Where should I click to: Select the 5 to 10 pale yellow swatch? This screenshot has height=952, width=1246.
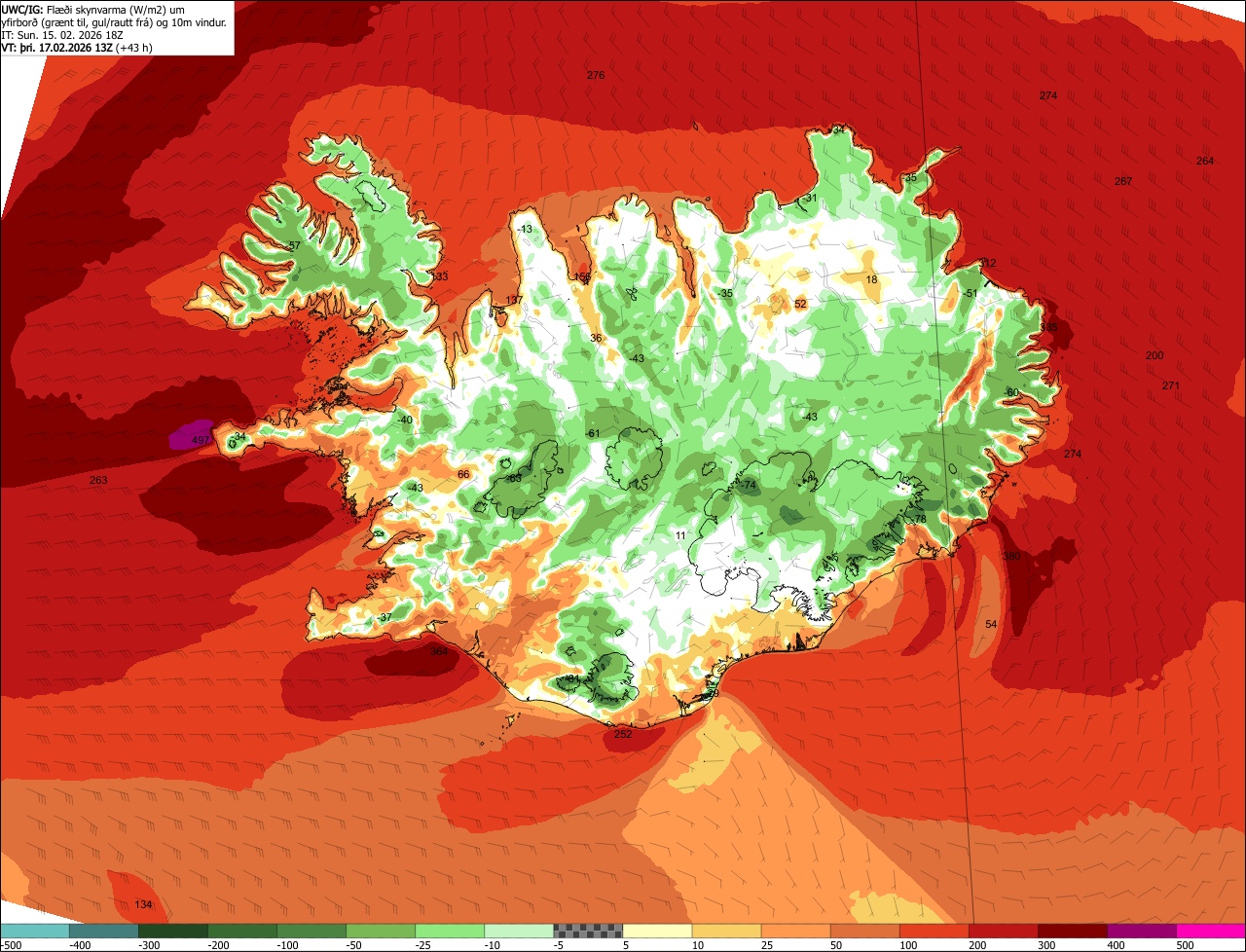pos(657,931)
